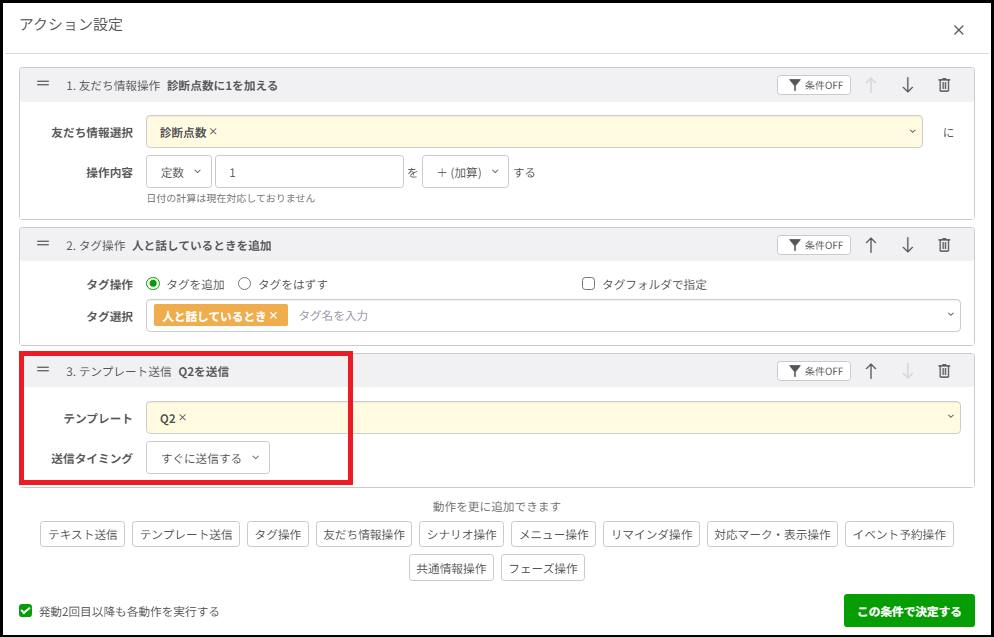The height and width of the screenshot is (637, 994).
Task: Move action 3 テンプレート送信 up with arrow
Action: (870, 371)
